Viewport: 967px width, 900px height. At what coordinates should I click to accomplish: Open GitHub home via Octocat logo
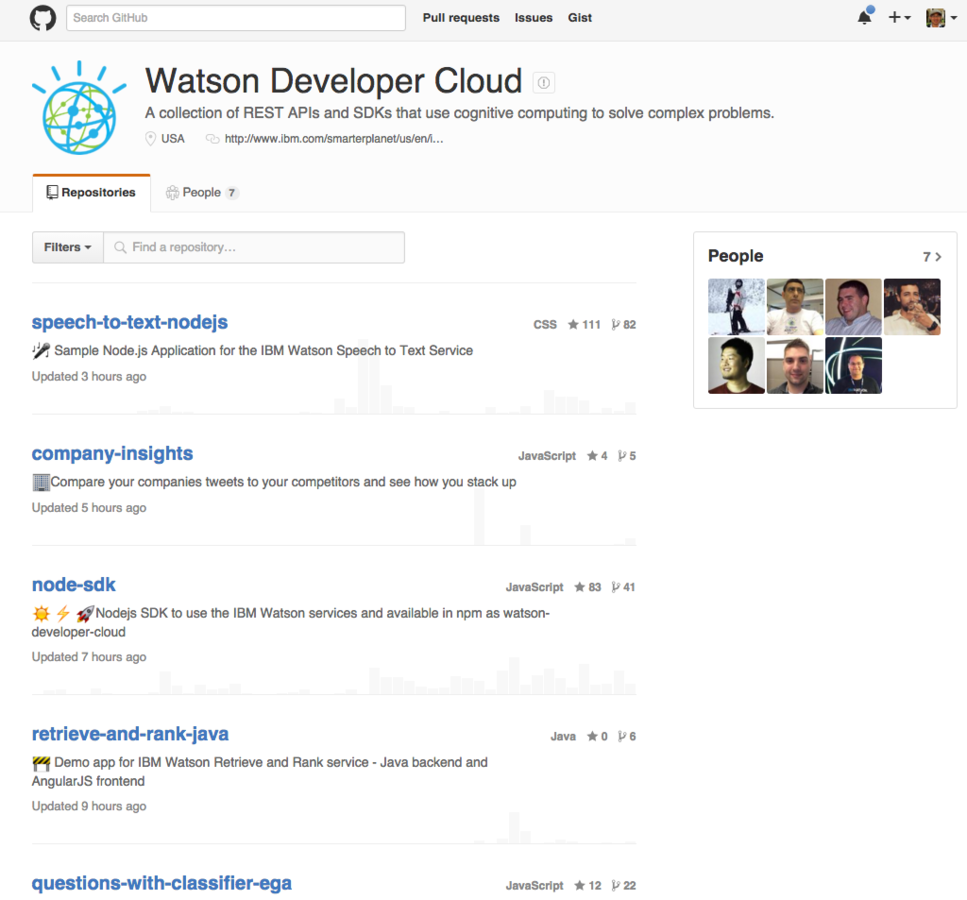pyautogui.click(x=43, y=18)
